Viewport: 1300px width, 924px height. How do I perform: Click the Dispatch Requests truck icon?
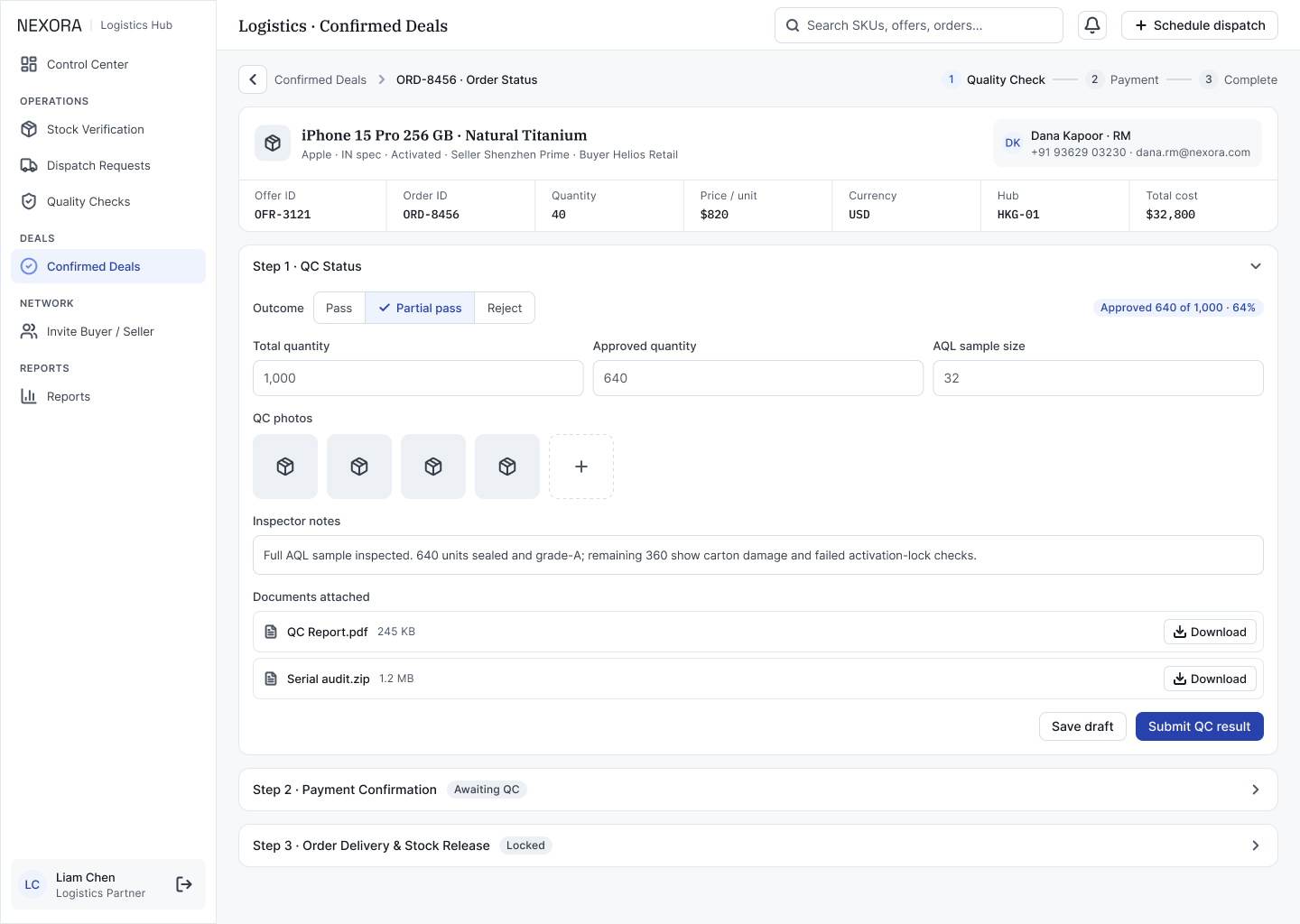pyautogui.click(x=29, y=165)
